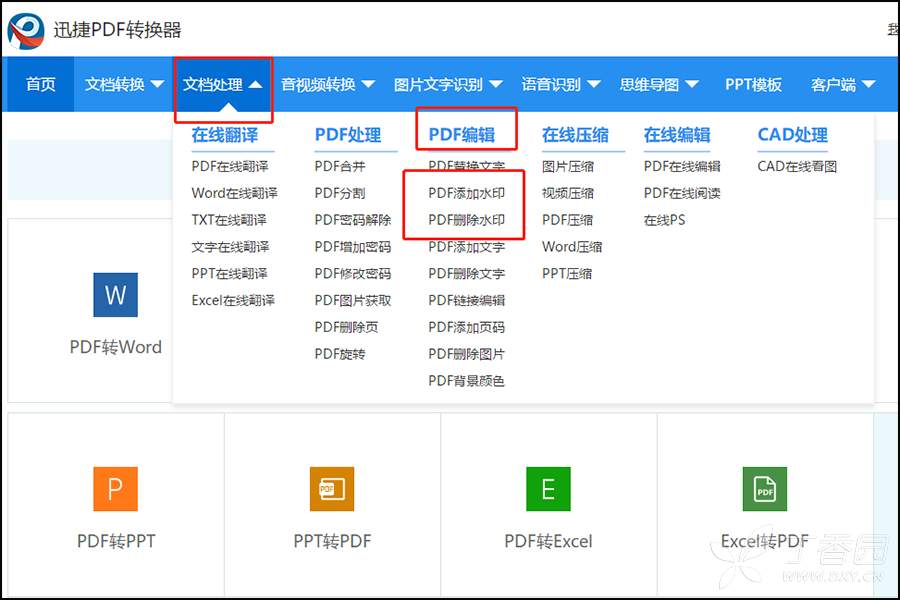Open the Excel转PDF icon
Image resolution: width=900 pixels, height=600 pixels.
click(x=765, y=489)
